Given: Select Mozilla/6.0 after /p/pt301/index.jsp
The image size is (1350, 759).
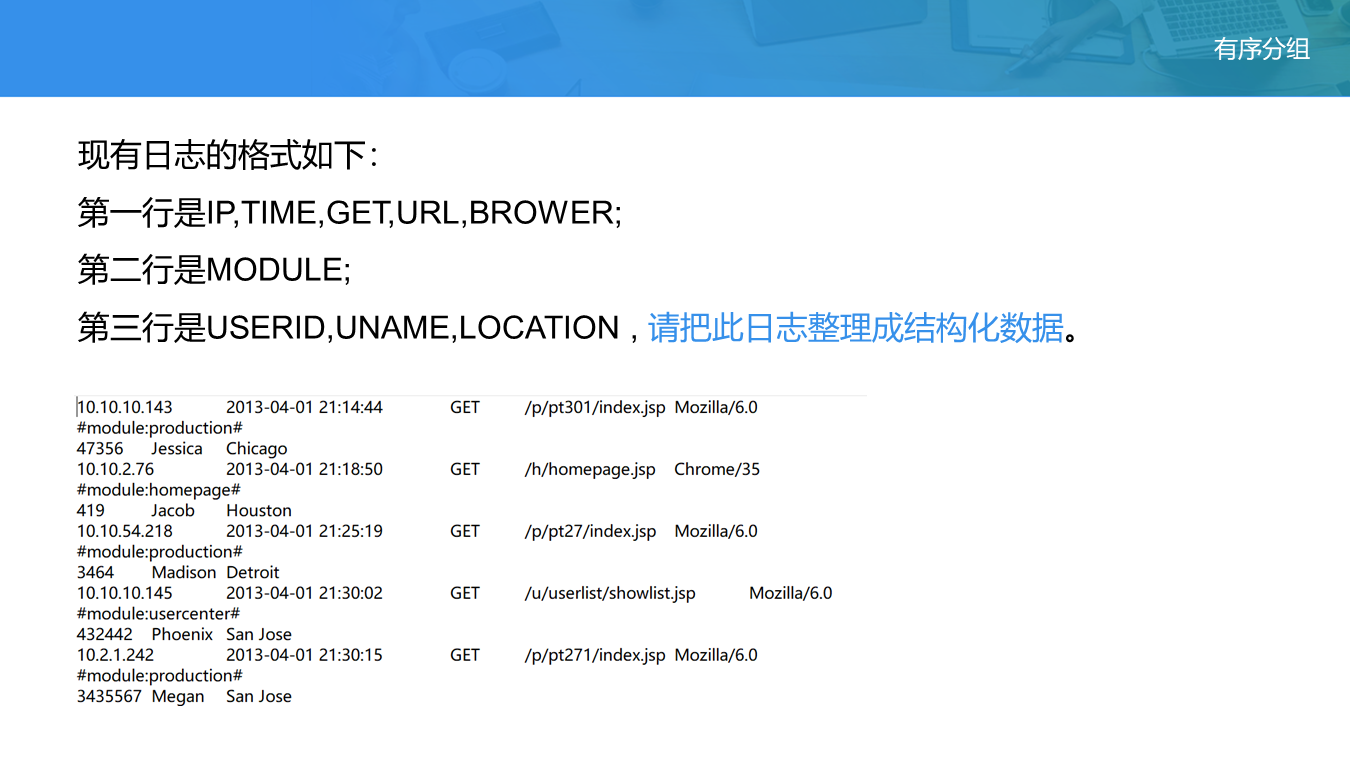Looking at the screenshot, I should click(716, 408).
